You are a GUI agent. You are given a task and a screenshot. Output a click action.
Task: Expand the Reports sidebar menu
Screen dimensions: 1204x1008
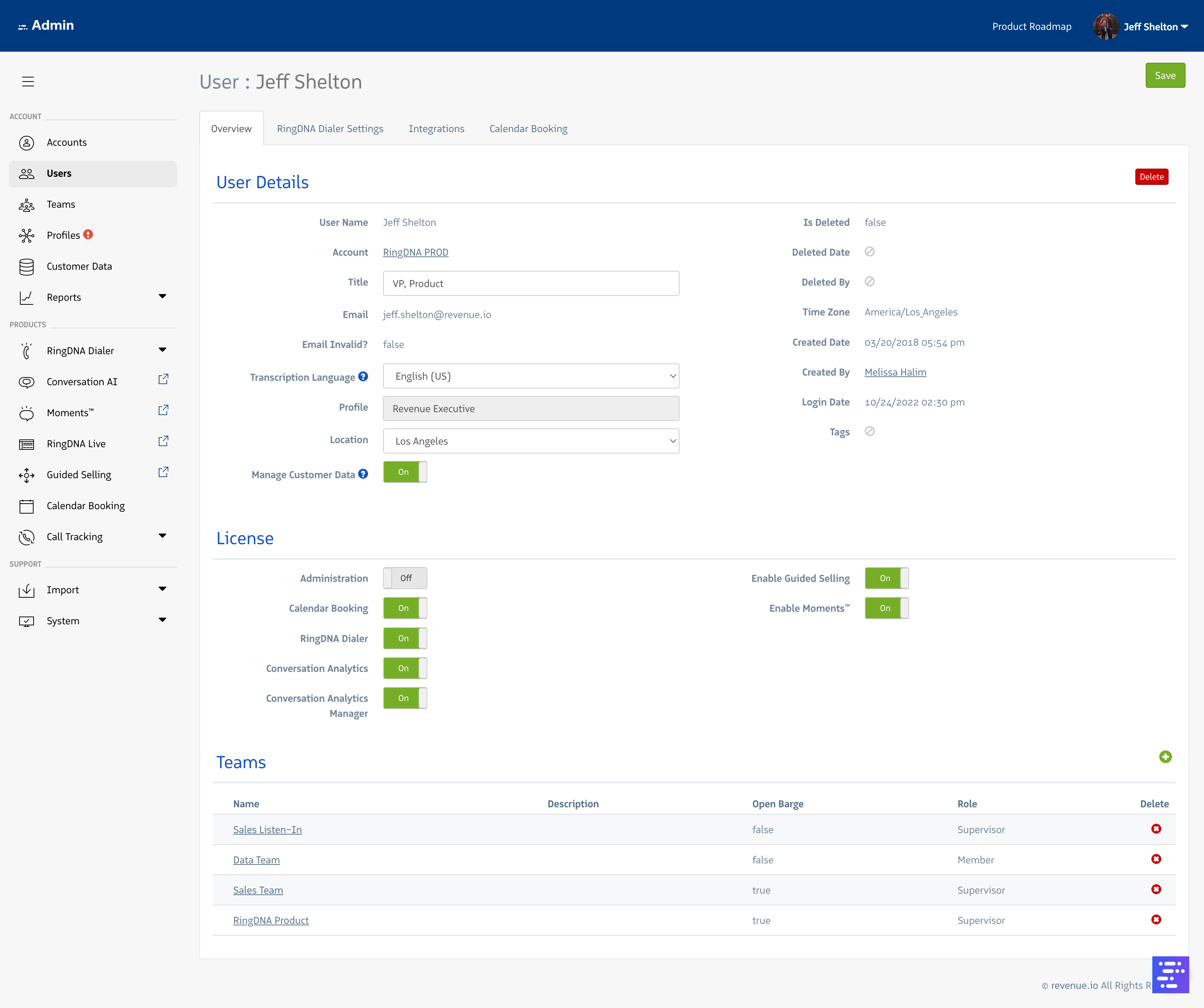click(x=162, y=297)
